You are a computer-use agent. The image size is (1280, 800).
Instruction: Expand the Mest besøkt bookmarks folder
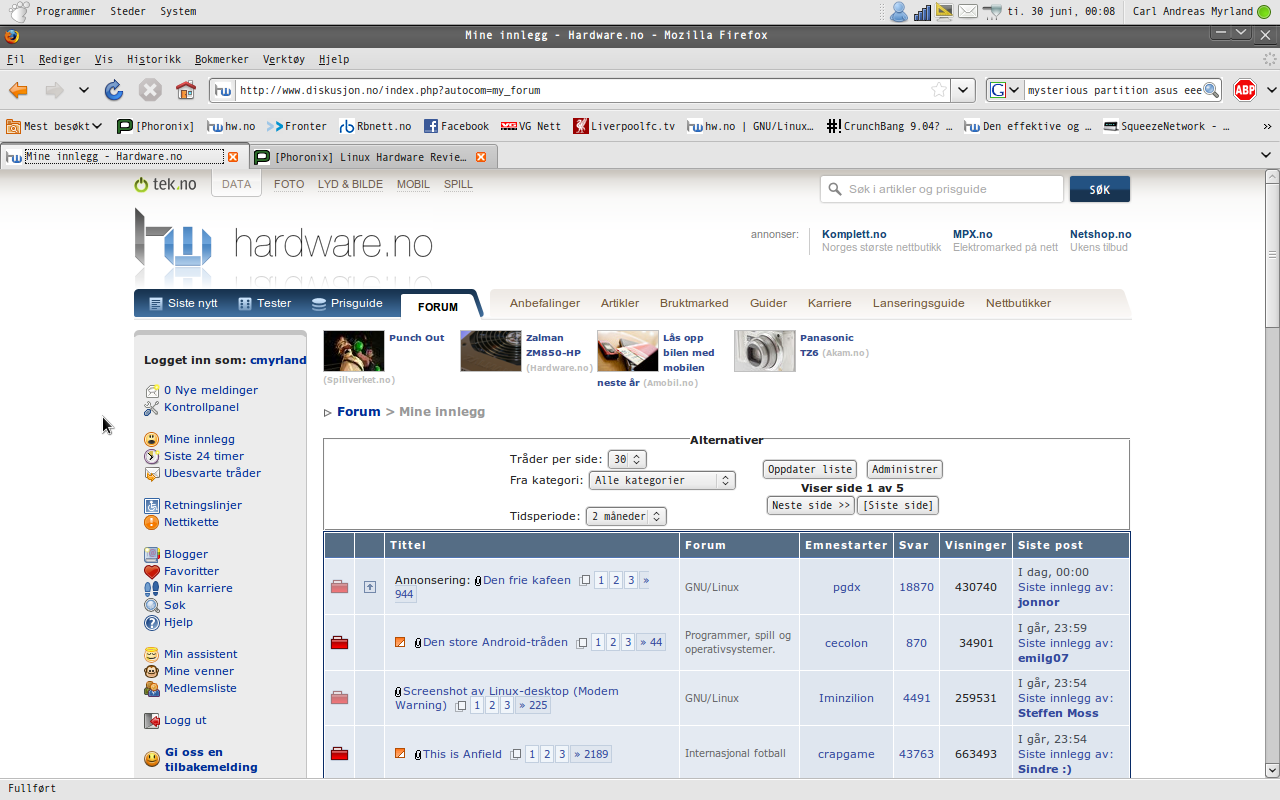coord(55,126)
